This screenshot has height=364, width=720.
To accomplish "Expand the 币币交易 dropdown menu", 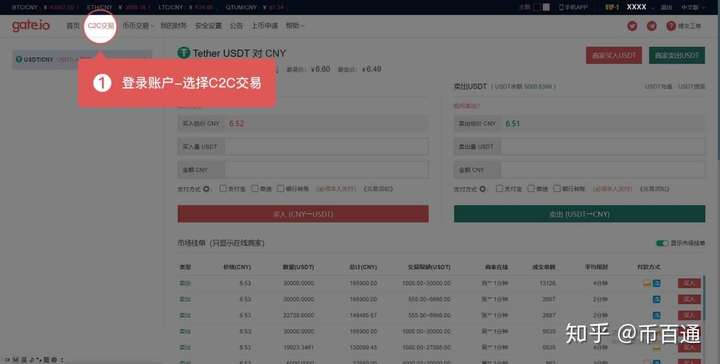I will click(138, 26).
